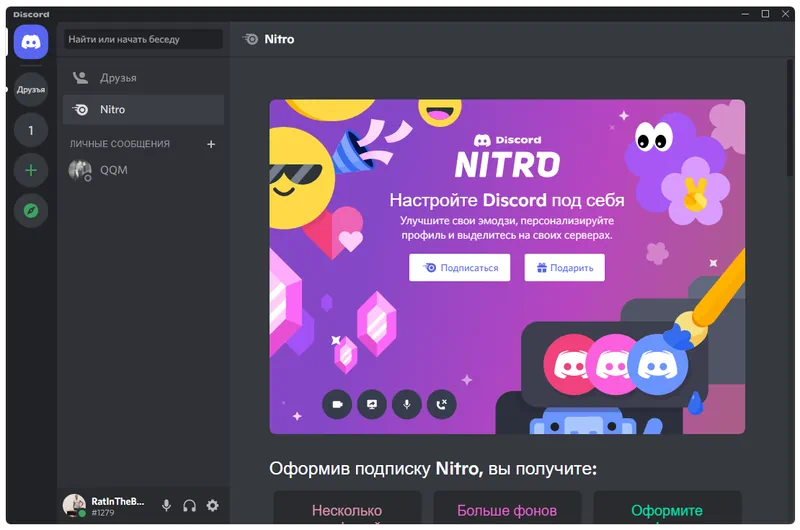Screen dimensions: 800x530
Task: Open the server labeled 1 in the server list
Action: [31, 130]
